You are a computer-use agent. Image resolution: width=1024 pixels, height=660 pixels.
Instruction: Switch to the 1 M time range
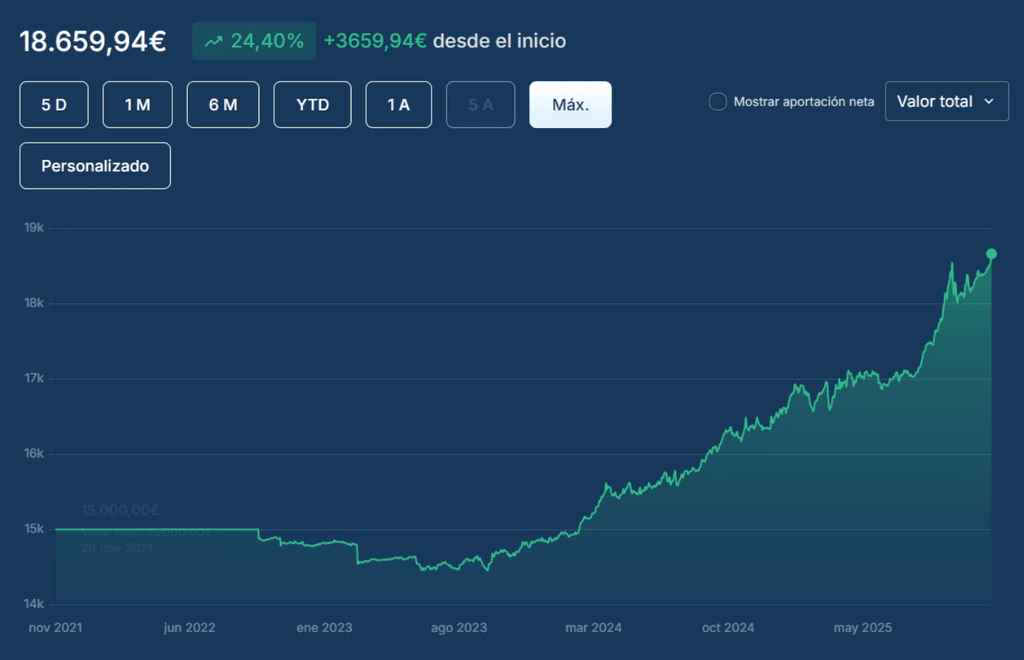pyautogui.click(x=137, y=105)
